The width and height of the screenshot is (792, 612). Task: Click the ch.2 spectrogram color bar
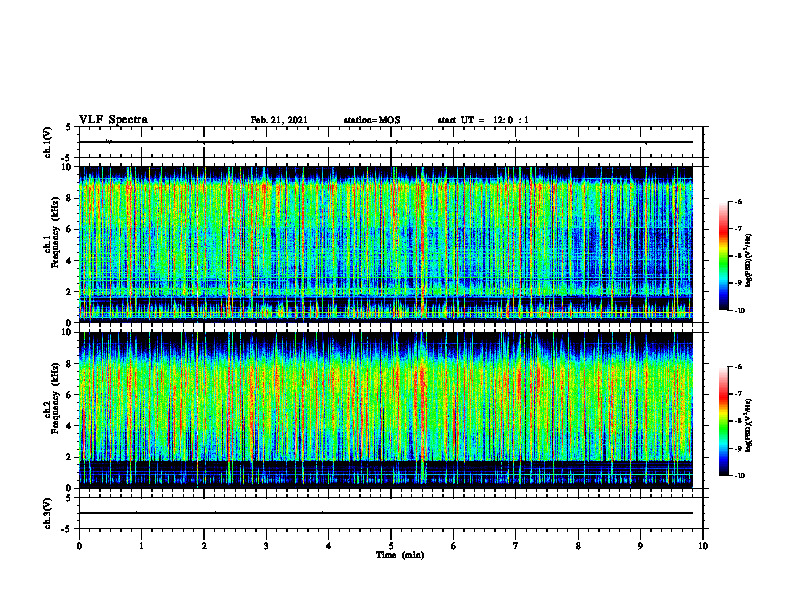723,421
